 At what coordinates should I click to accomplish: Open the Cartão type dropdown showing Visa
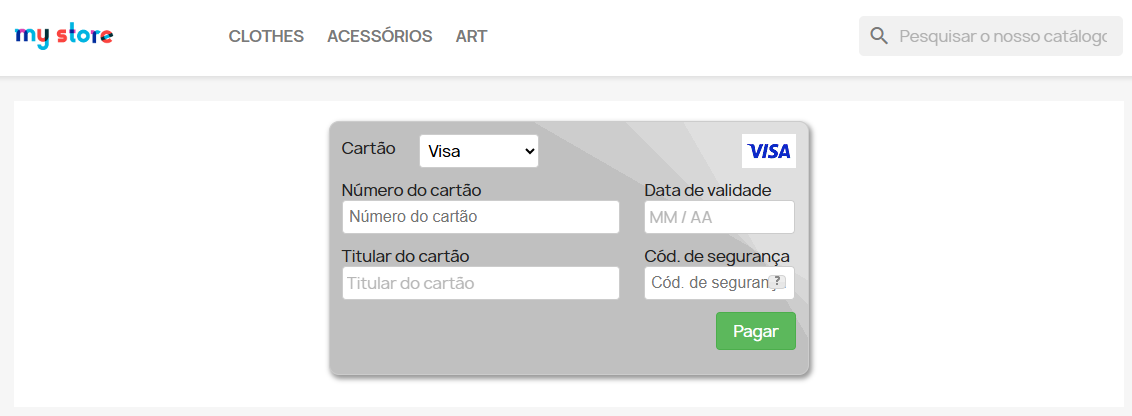(x=478, y=151)
